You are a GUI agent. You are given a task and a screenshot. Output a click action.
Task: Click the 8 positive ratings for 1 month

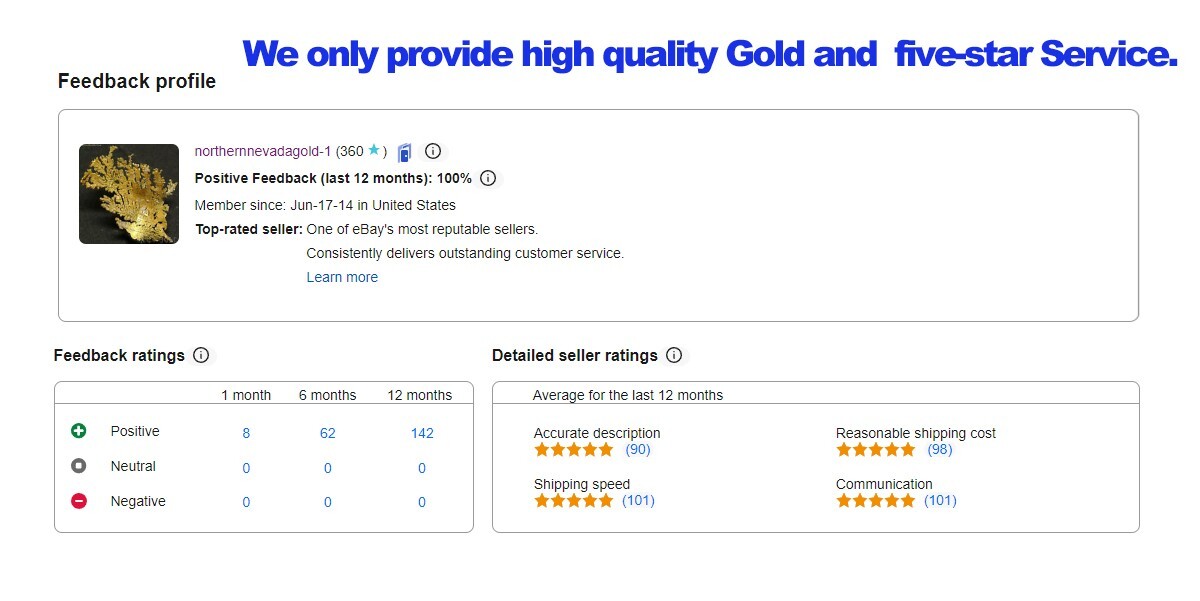pos(245,433)
